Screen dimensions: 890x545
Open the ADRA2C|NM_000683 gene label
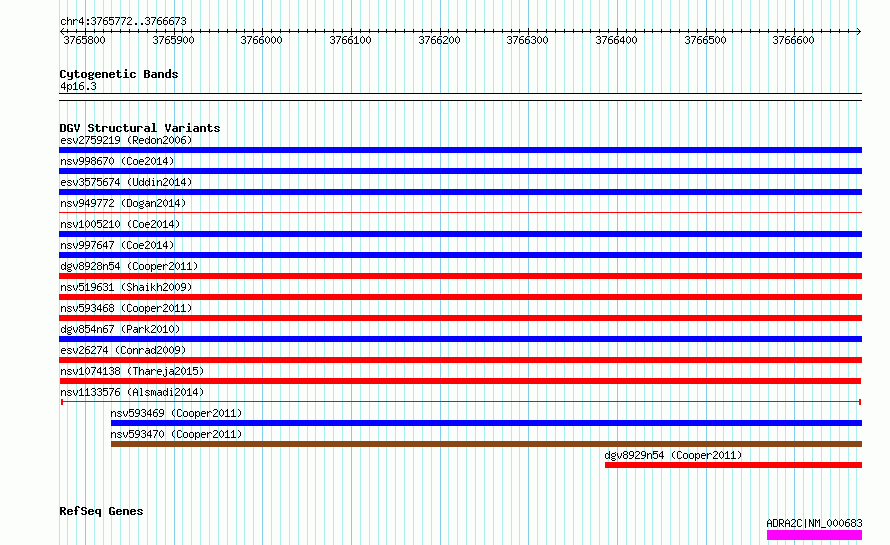pos(815,523)
